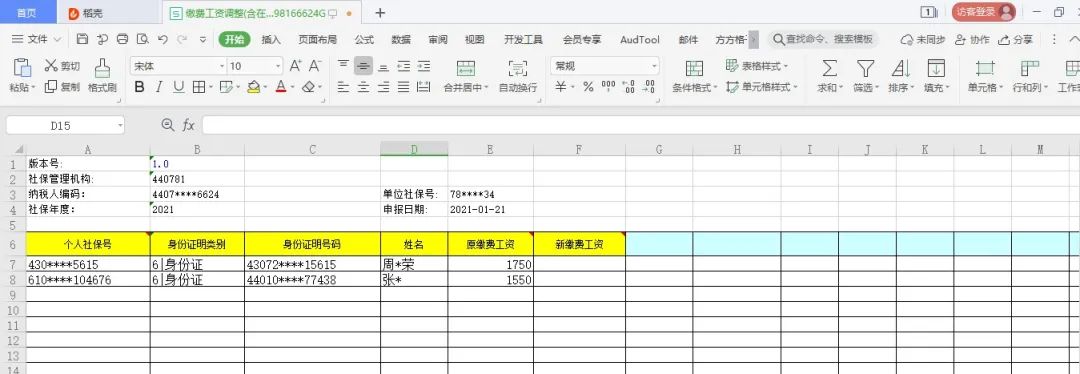The height and width of the screenshot is (374, 1080).
Task: Click the Format Painter (格式刷) icon
Action: pos(103,67)
